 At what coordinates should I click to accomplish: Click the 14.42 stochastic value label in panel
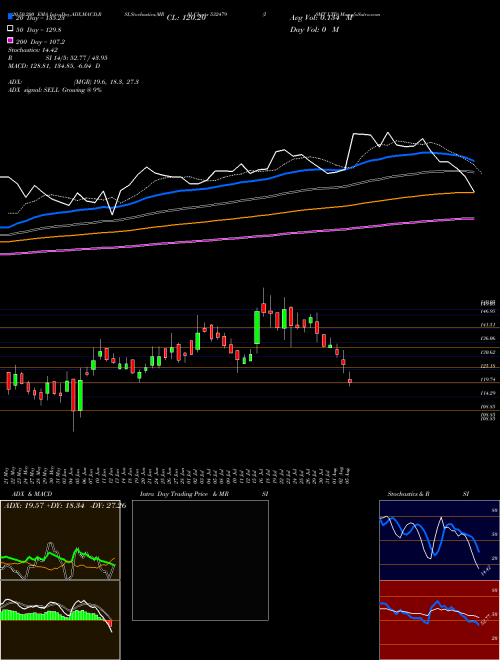point(485,571)
